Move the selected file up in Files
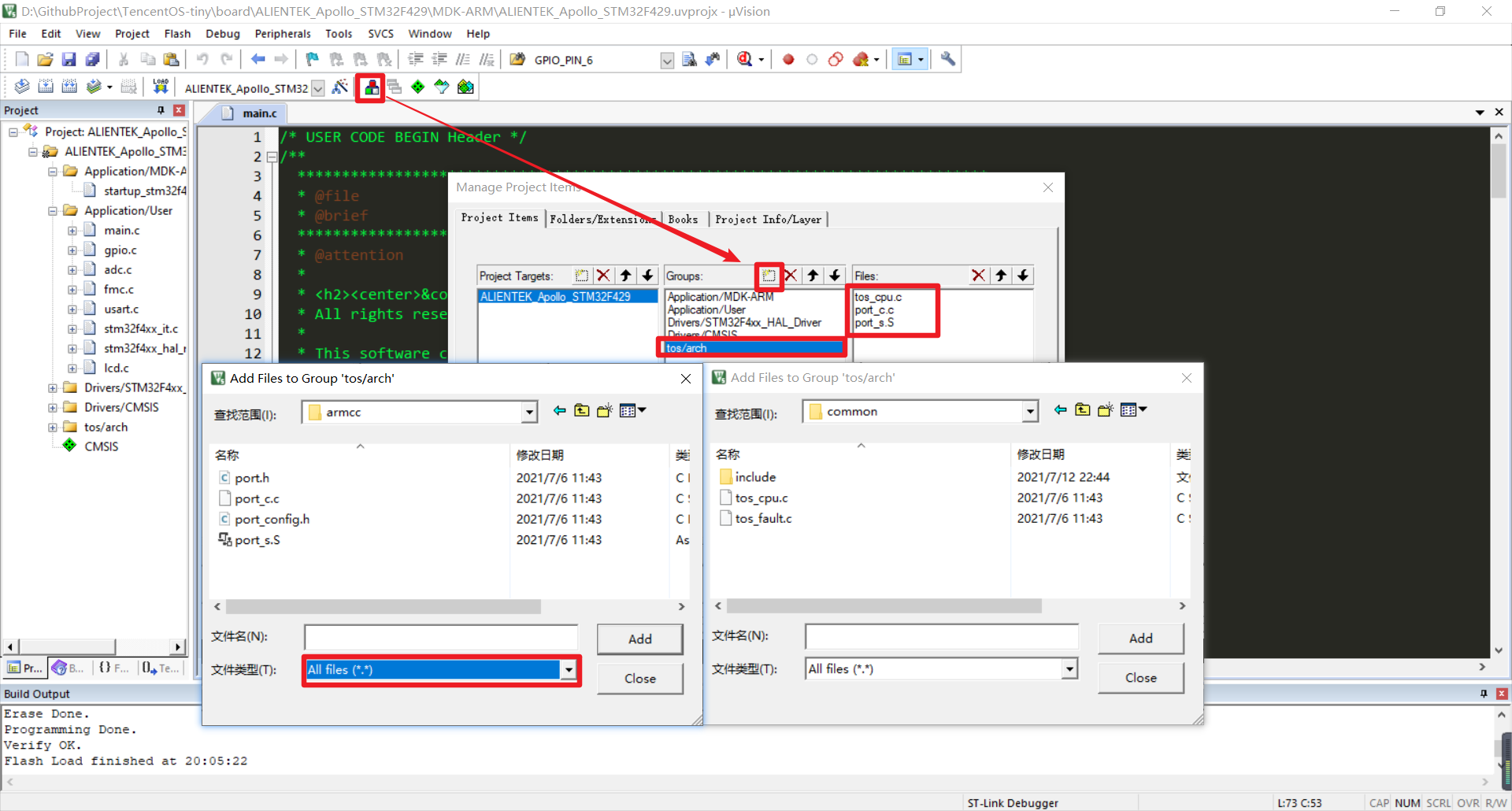 (x=1000, y=276)
